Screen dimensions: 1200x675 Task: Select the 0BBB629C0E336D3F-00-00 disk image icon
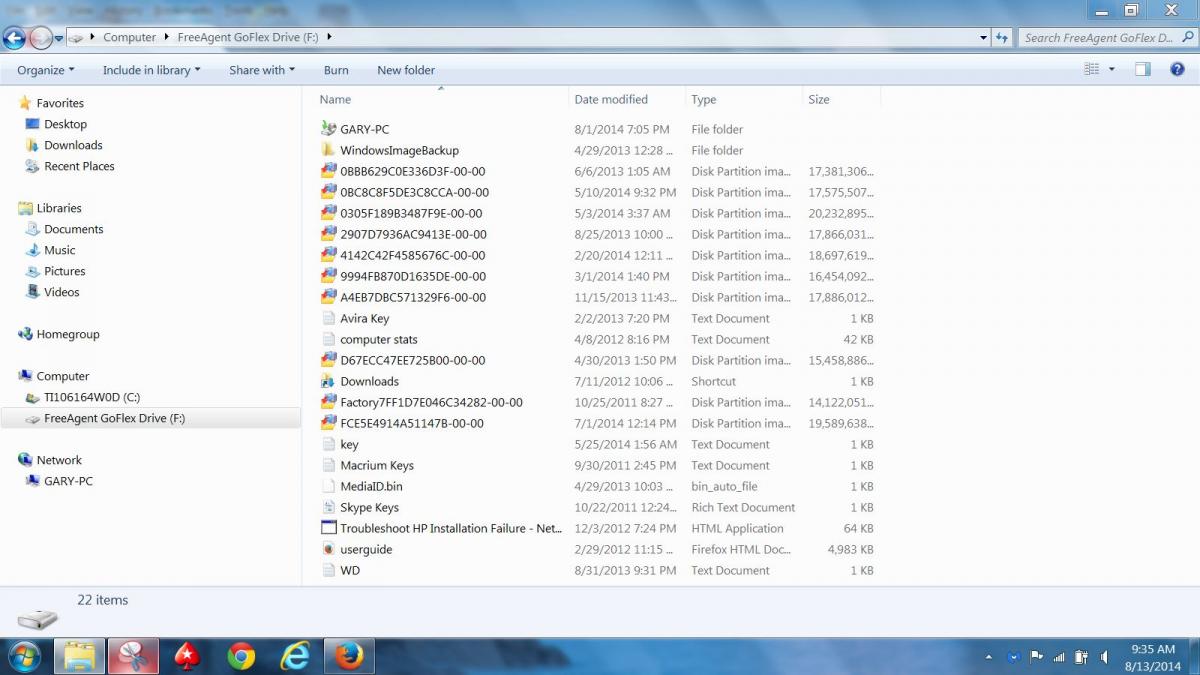pos(328,171)
